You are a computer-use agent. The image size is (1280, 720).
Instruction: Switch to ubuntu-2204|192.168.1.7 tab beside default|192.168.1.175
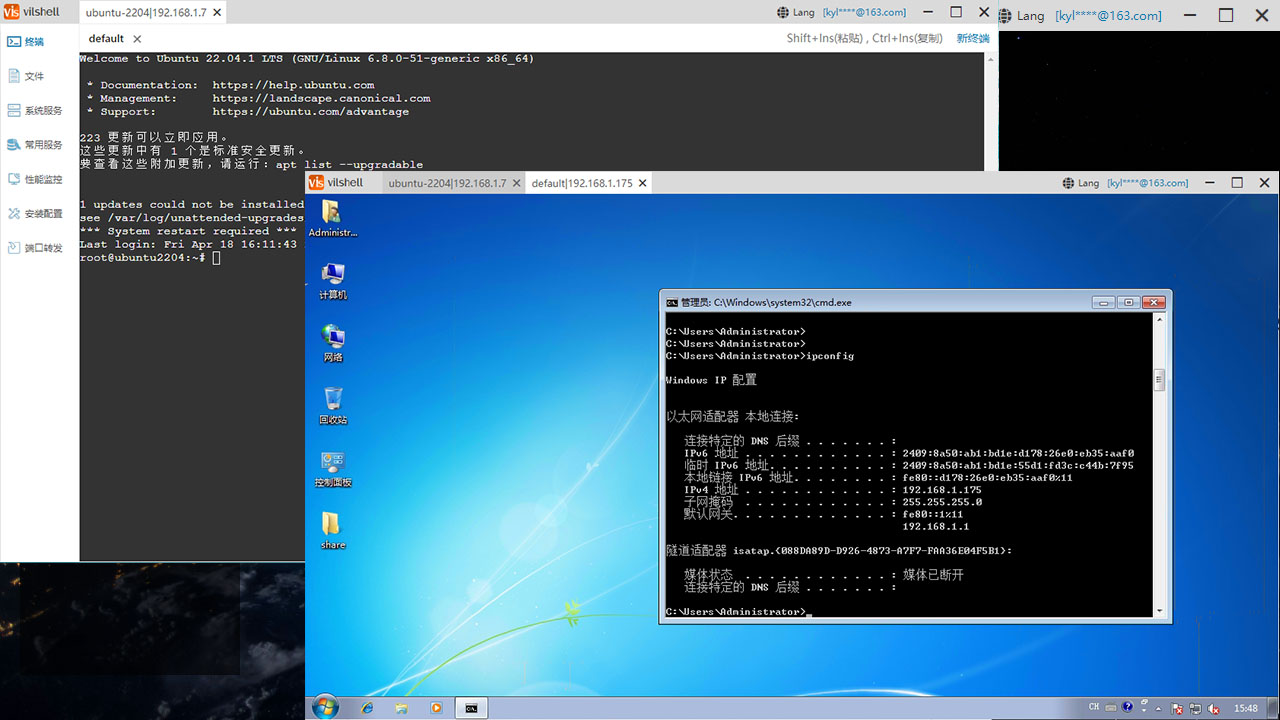tap(447, 183)
